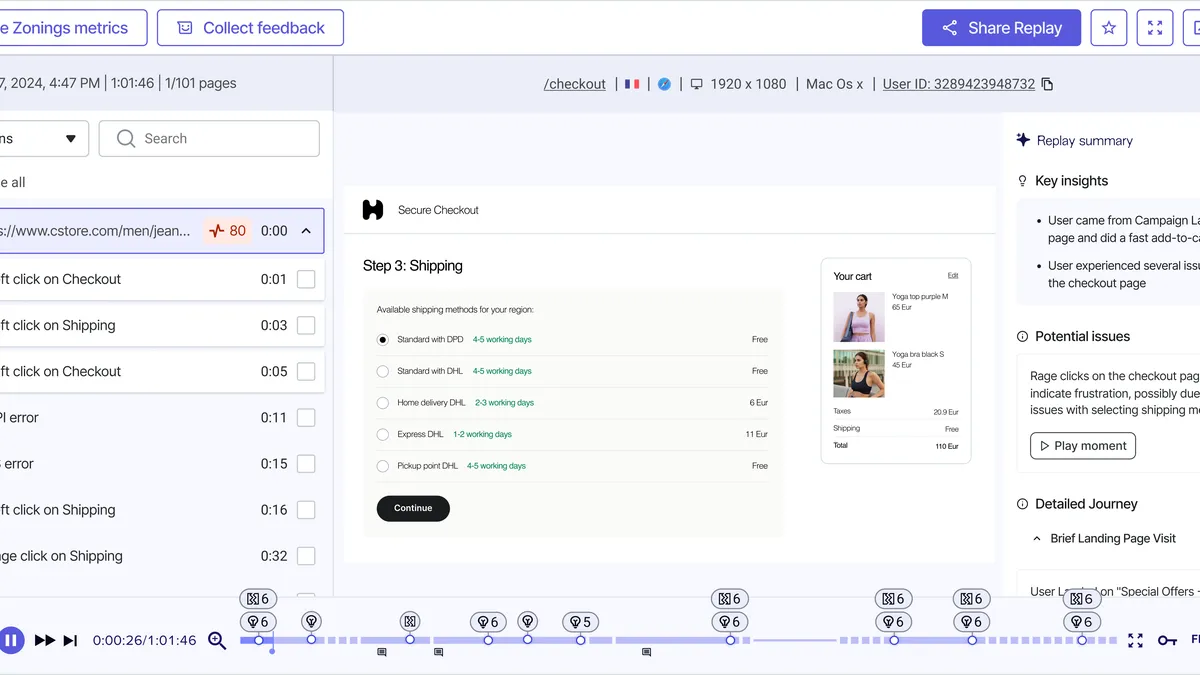
Task: Click the '1/101 pages' text
Action: [201, 83]
